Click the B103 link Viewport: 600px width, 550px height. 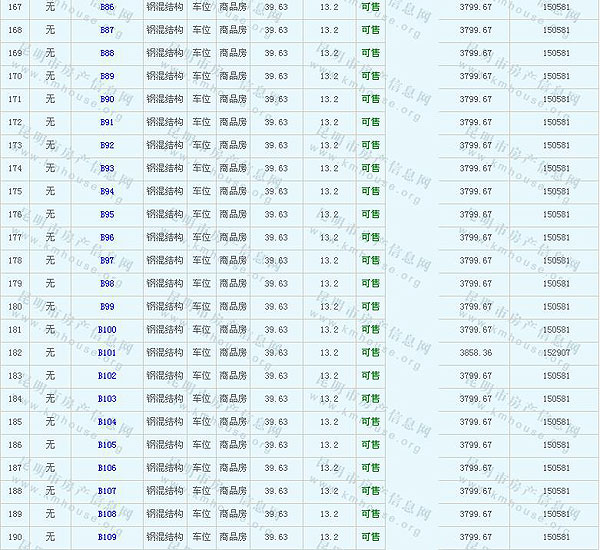point(107,398)
